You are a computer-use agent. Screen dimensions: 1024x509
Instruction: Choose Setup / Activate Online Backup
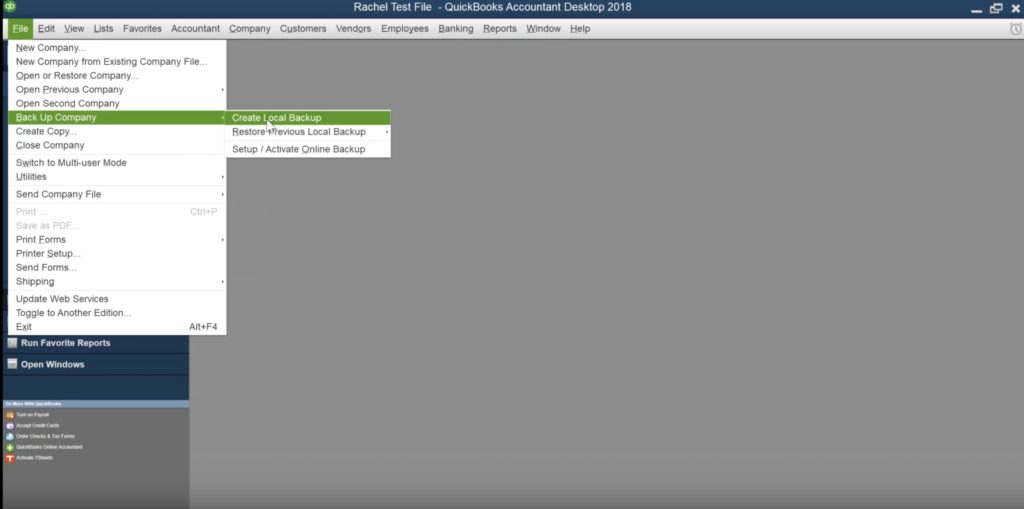(x=308, y=149)
